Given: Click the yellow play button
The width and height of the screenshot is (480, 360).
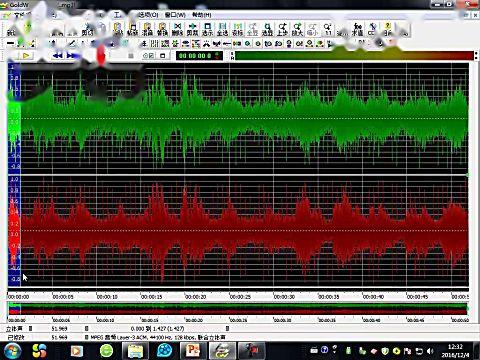Looking at the screenshot, I should [x=26, y=56].
